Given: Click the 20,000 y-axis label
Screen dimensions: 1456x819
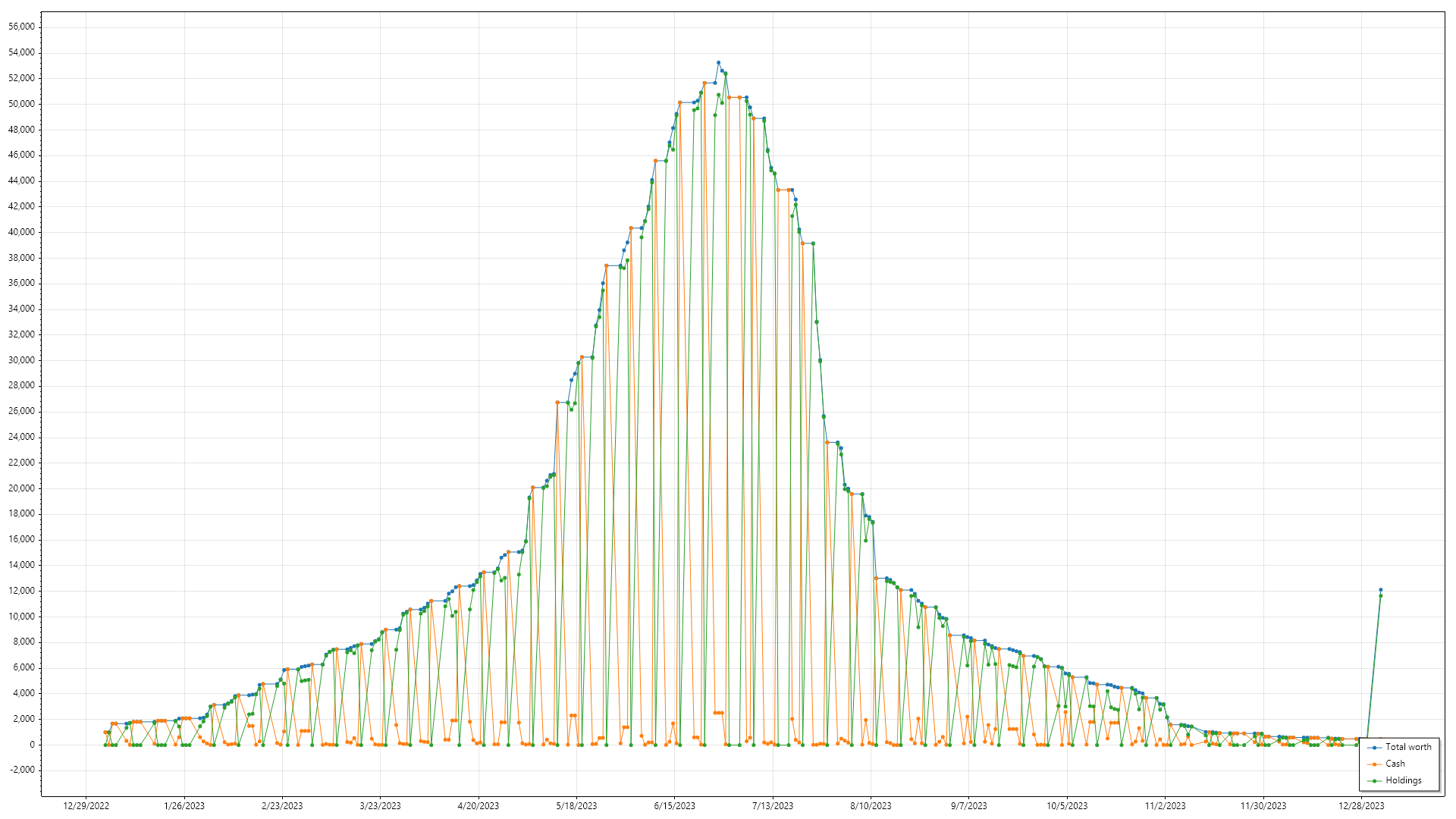Looking at the screenshot, I should [21, 488].
